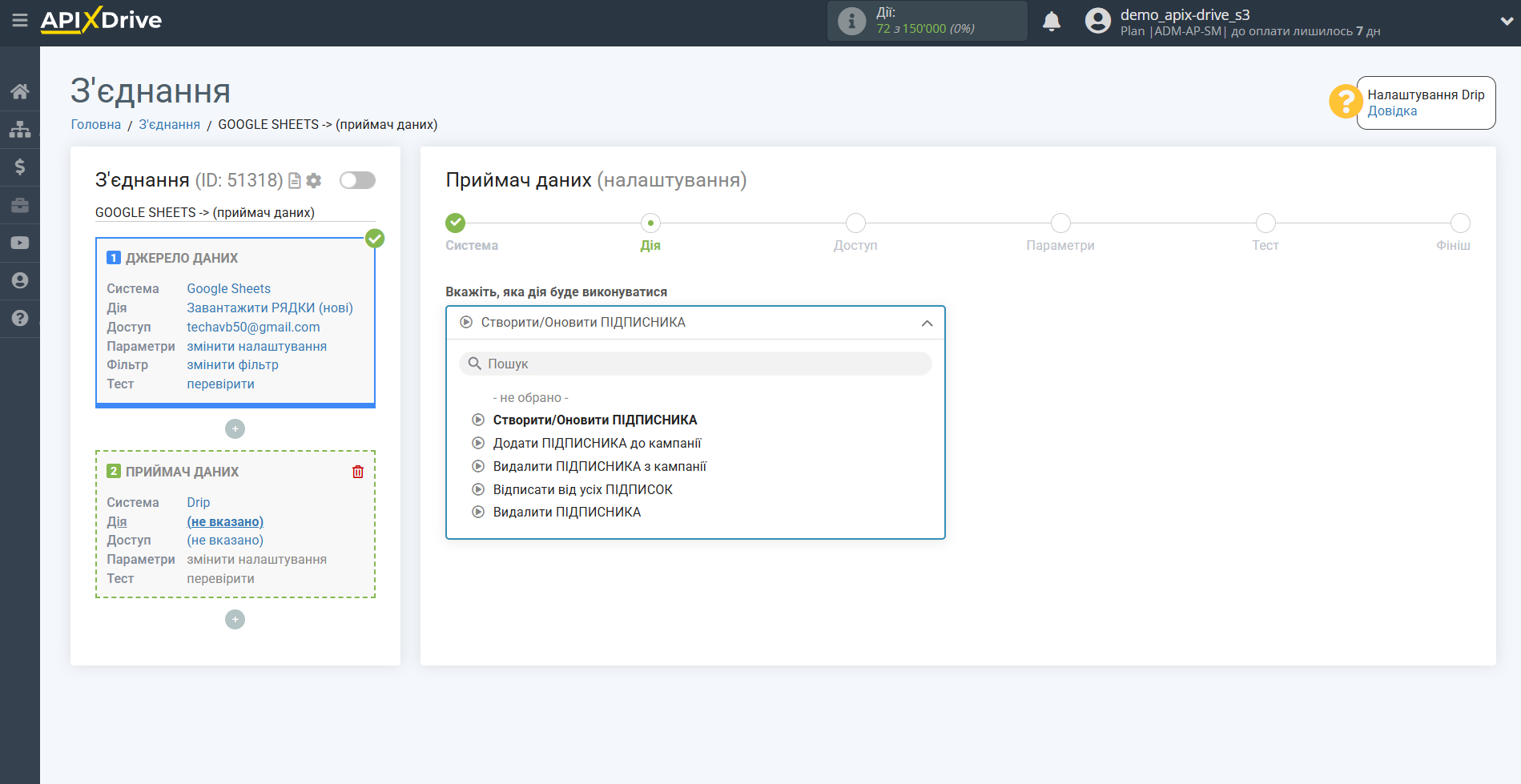
Task: Open the Головна breadcrumb link
Action: (x=96, y=125)
